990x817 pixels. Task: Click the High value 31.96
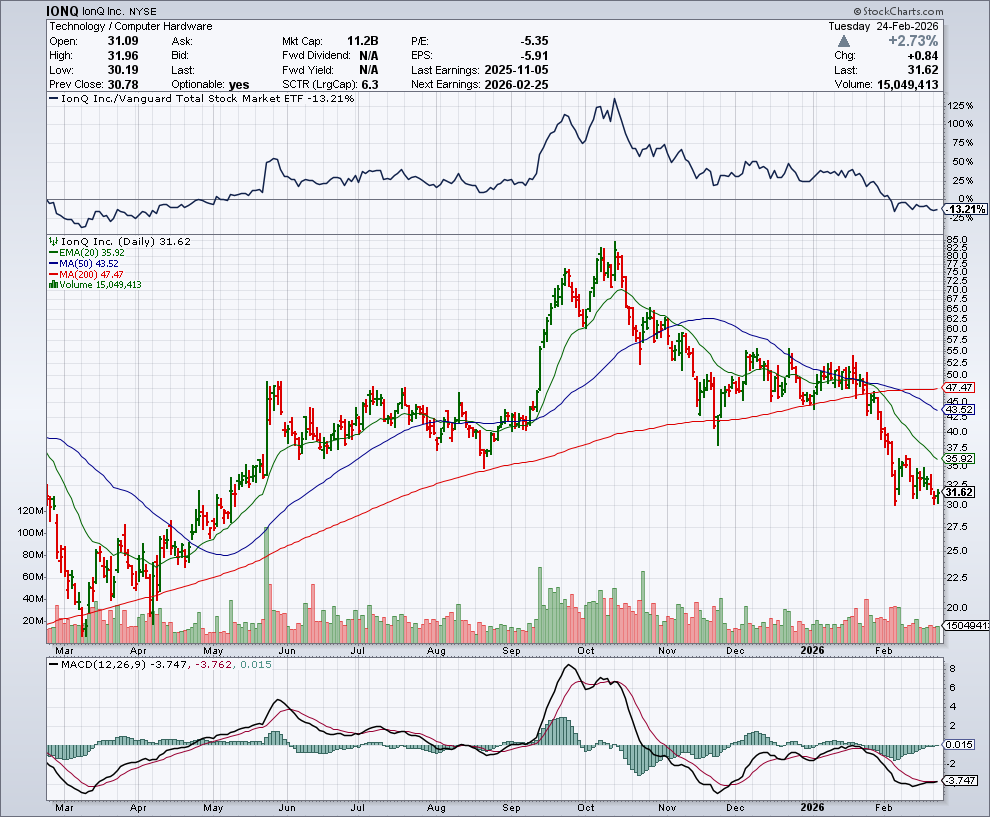pos(122,55)
